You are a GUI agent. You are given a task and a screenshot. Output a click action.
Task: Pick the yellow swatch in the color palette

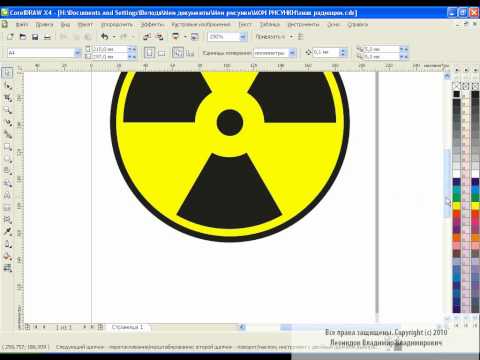click(456, 206)
